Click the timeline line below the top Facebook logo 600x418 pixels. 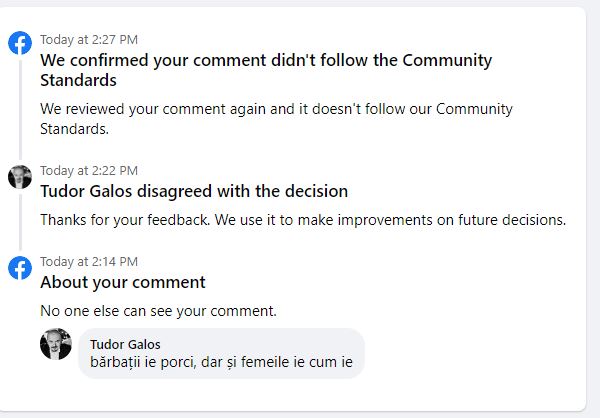[20, 110]
